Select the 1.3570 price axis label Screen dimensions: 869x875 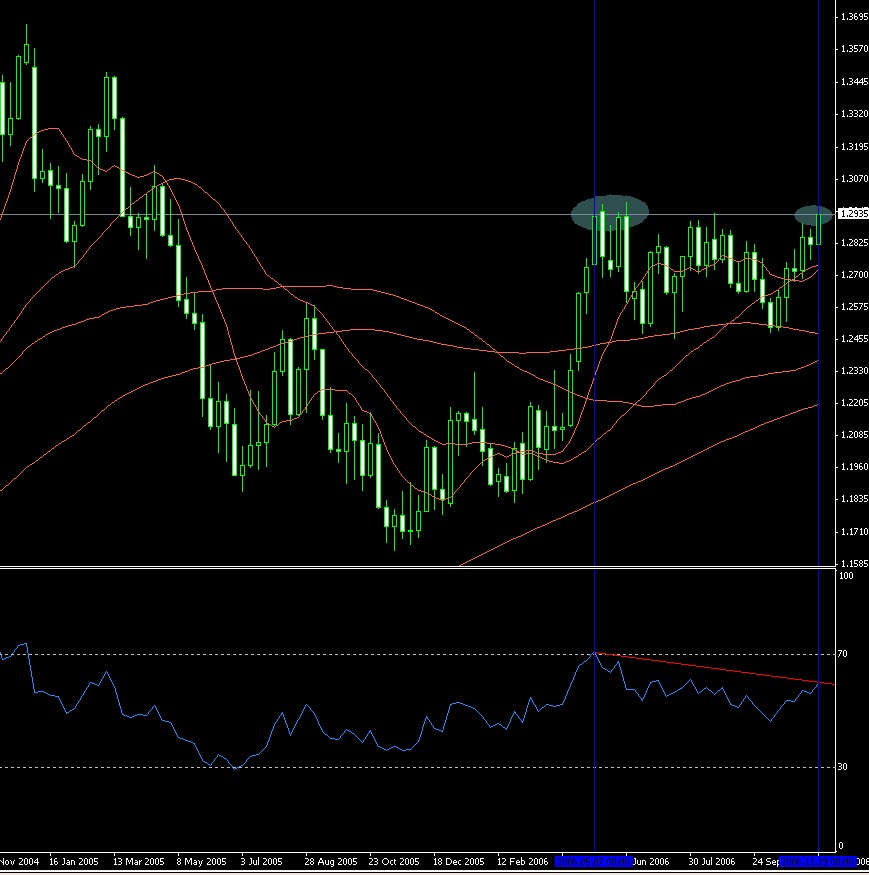coord(854,49)
